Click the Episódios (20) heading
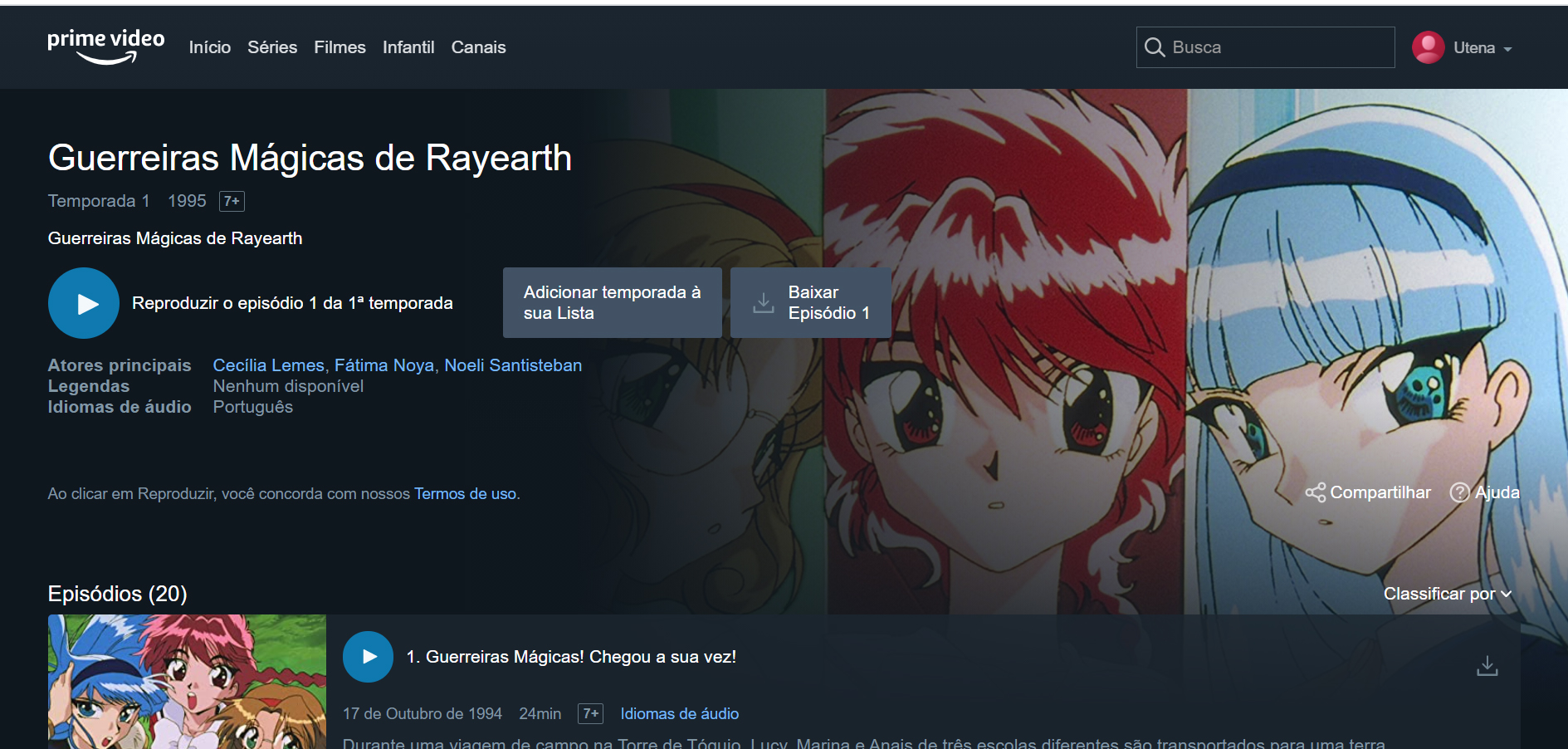This screenshot has width=1568, height=749. [117, 594]
